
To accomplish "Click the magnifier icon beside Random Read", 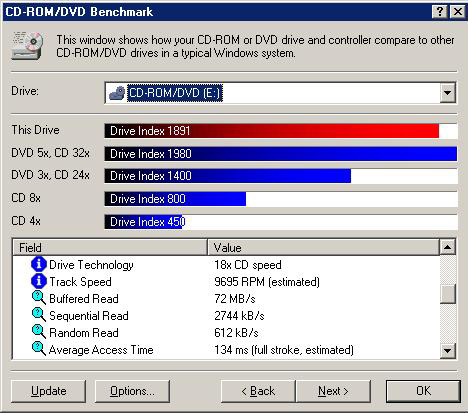I will click(x=39, y=332).
